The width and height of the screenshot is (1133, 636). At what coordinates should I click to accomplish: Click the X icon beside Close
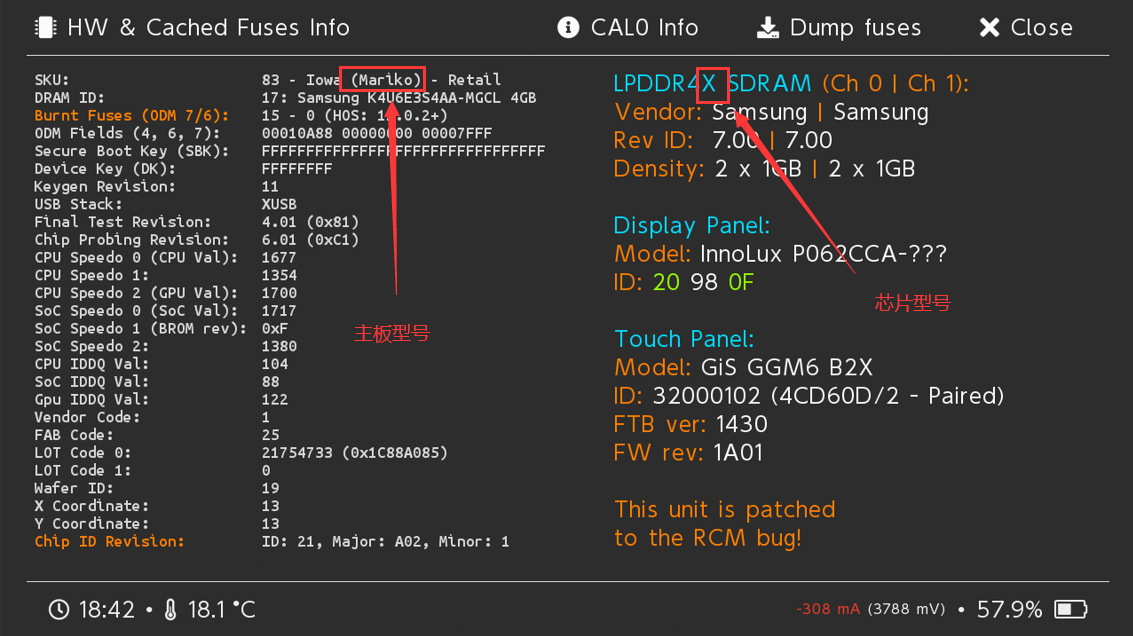click(x=991, y=27)
